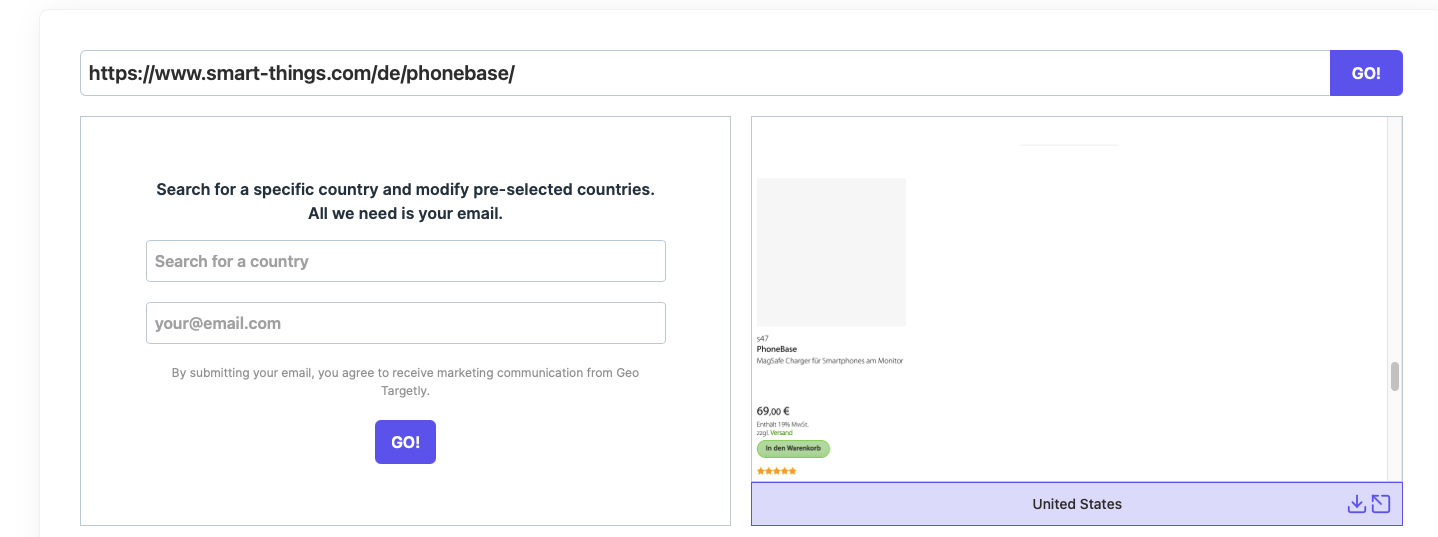Open United States preview in new window
Image resolution: width=1438 pixels, height=537 pixels.
pos(1381,504)
